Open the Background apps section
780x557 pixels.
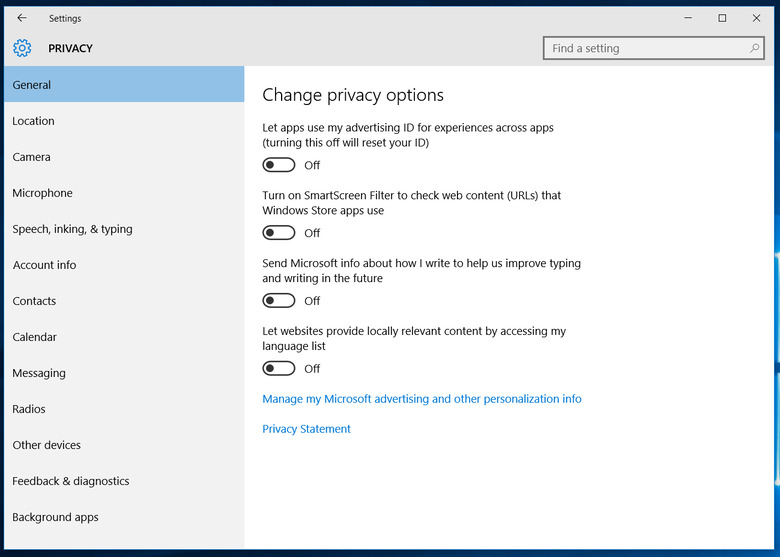[124, 517]
